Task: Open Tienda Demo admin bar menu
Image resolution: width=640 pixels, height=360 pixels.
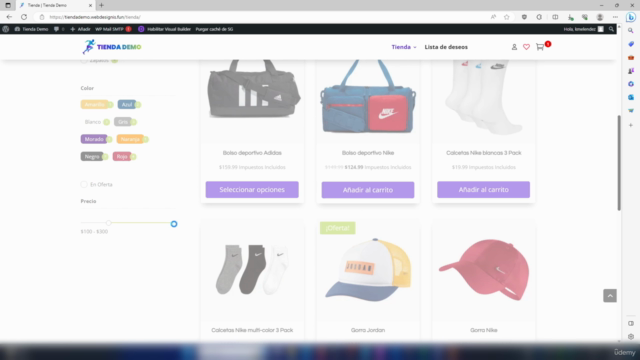Action: coord(31,29)
